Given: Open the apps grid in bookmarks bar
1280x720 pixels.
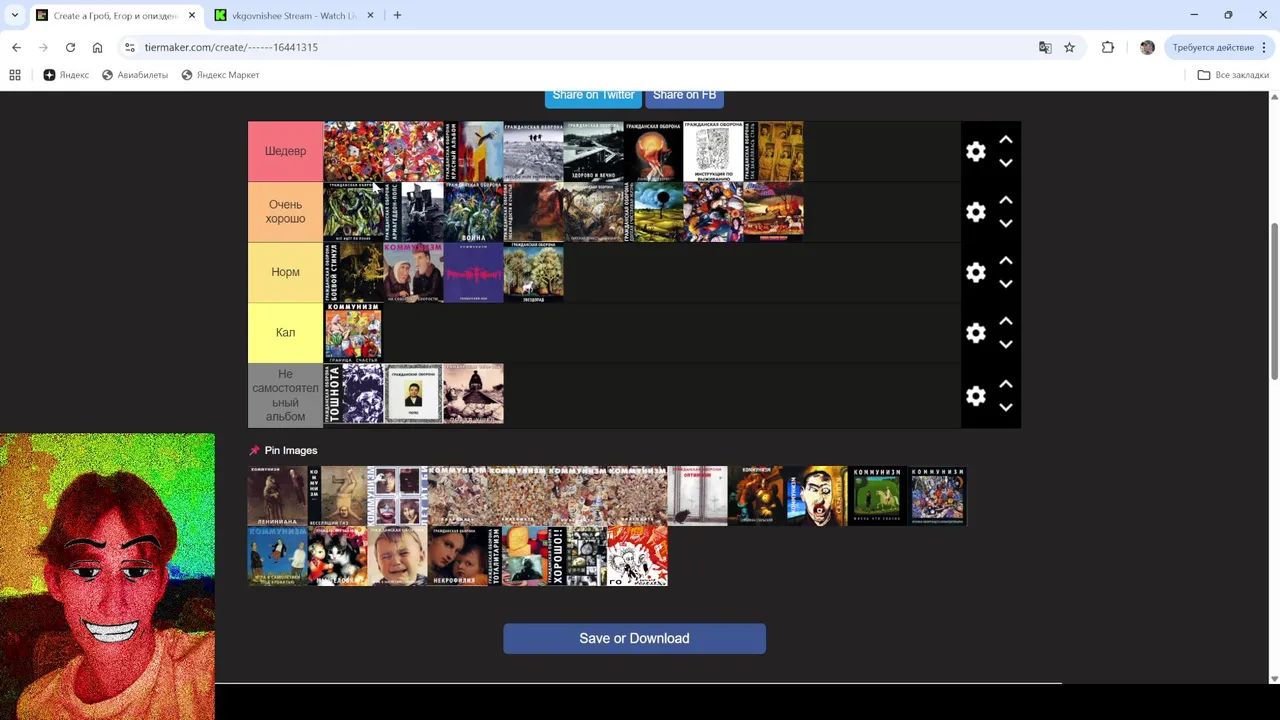Looking at the screenshot, I should tap(15, 75).
